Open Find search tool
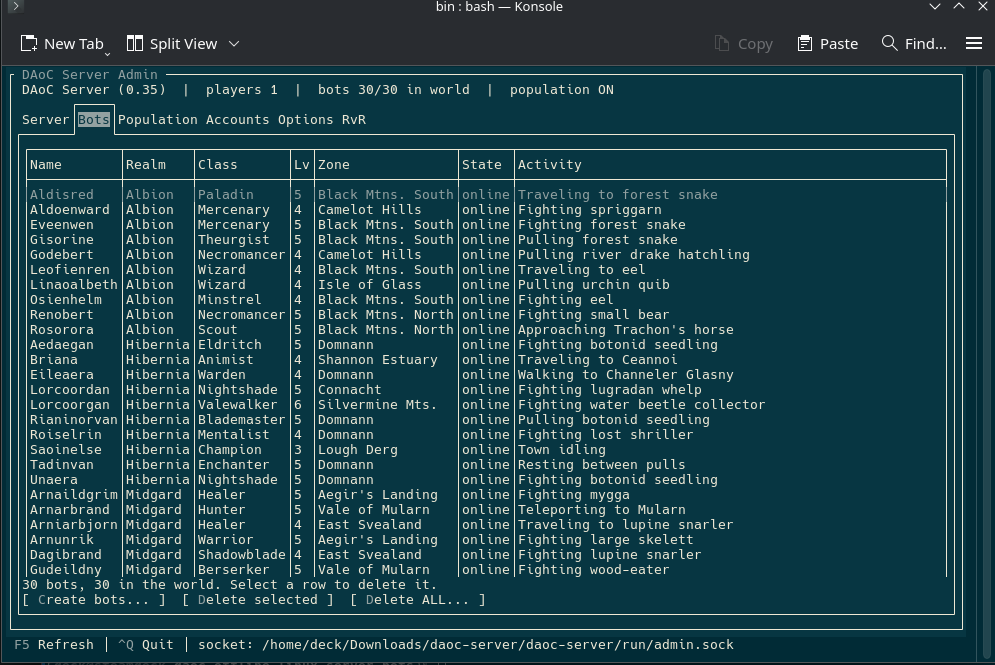 click(914, 44)
